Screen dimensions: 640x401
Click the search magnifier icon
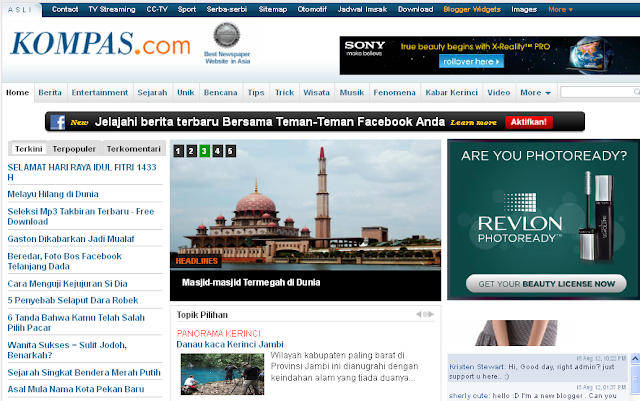click(x=637, y=92)
